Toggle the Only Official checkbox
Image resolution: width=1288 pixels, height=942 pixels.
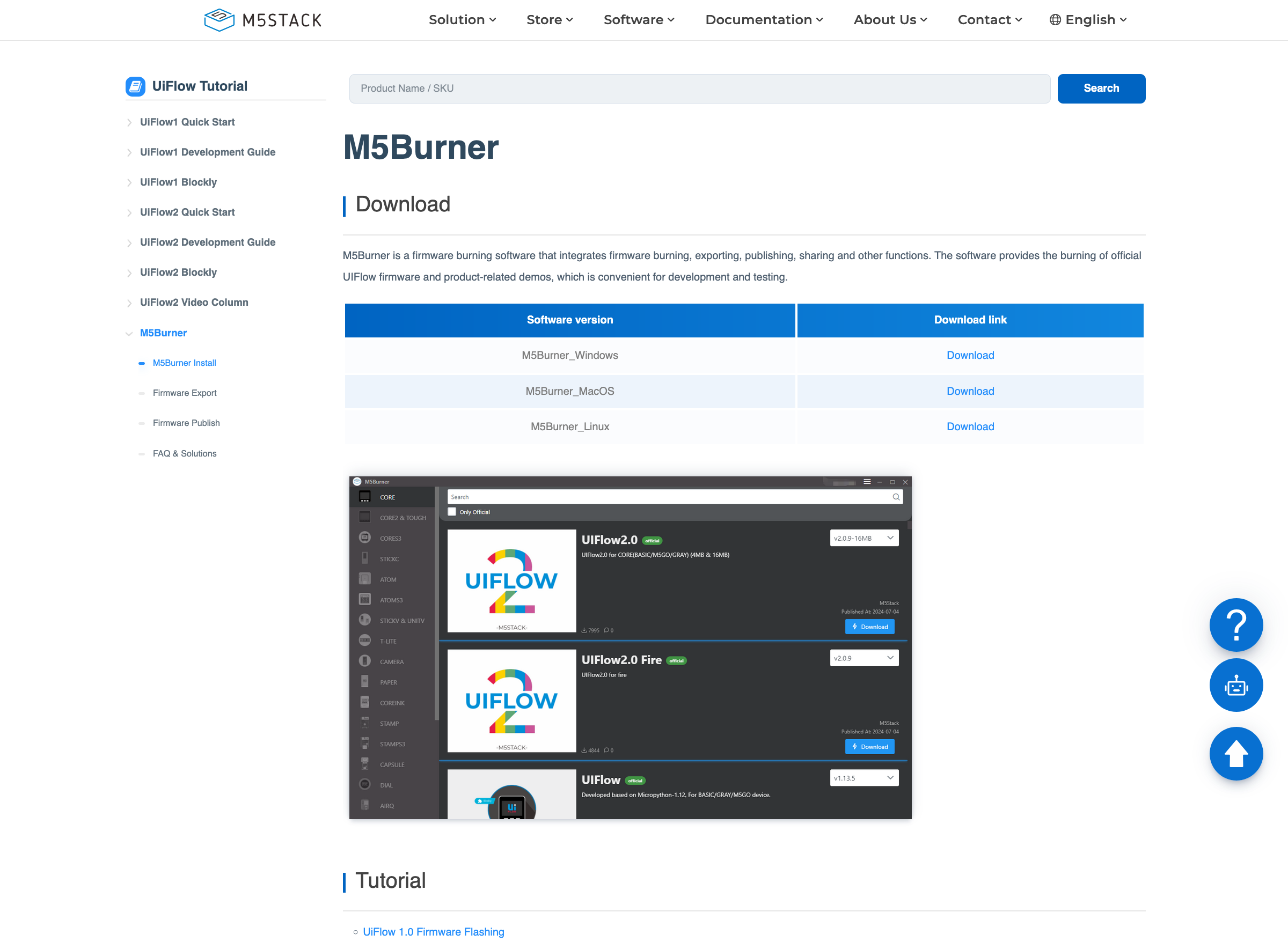452,511
